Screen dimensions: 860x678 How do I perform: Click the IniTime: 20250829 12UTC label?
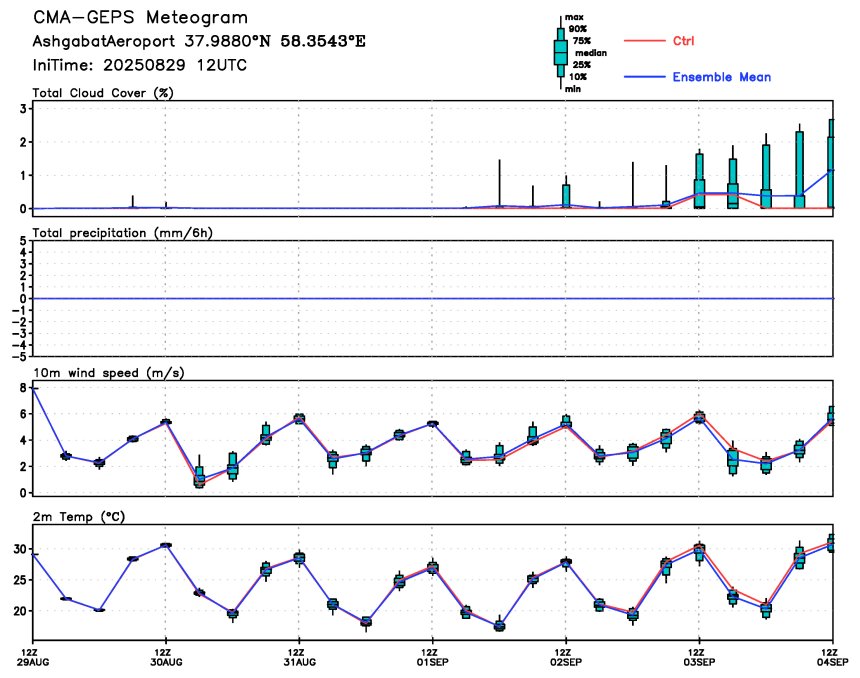pyautogui.click(x=140, y=65)
